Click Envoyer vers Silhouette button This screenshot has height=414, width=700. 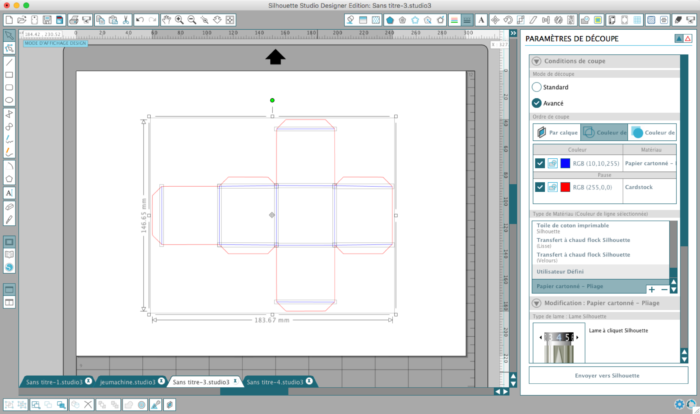[608, 376]
